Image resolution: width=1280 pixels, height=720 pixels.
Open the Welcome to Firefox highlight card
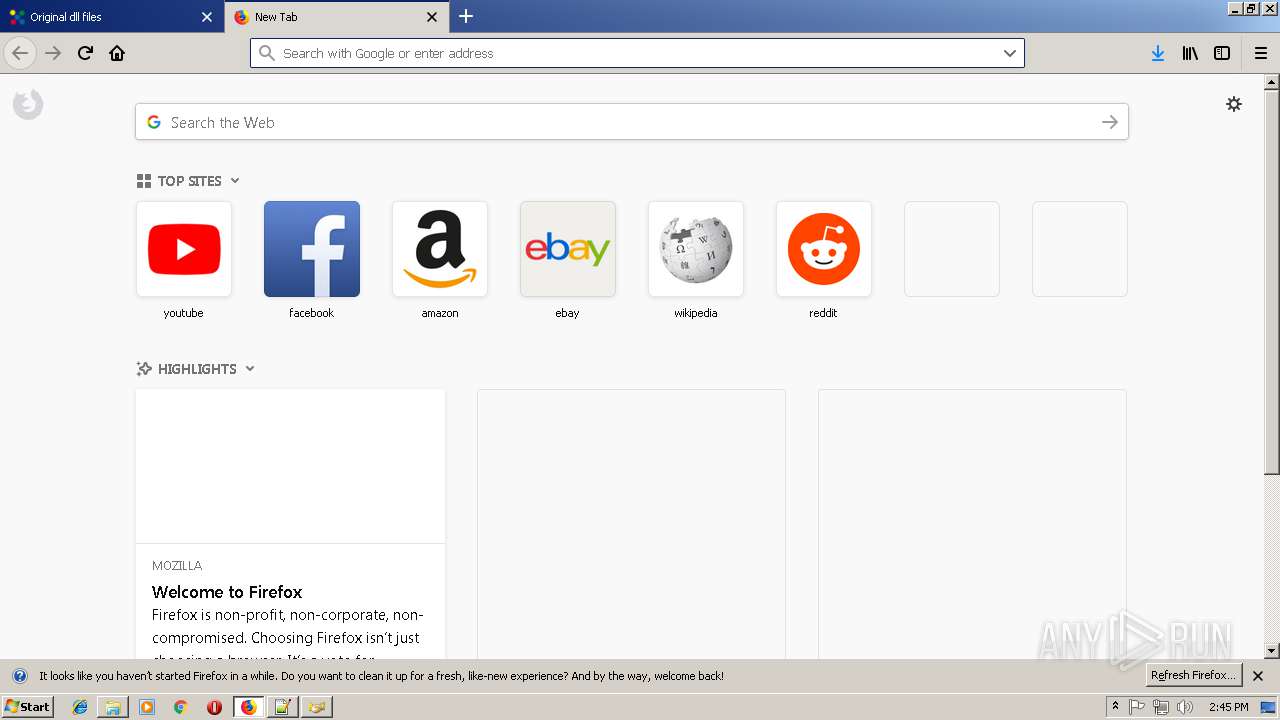coord(290,524)
